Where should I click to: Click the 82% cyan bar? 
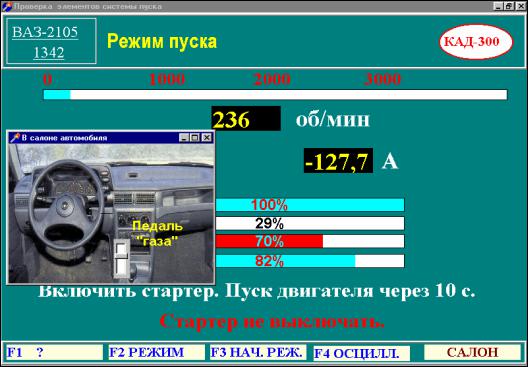coord(310,261)
